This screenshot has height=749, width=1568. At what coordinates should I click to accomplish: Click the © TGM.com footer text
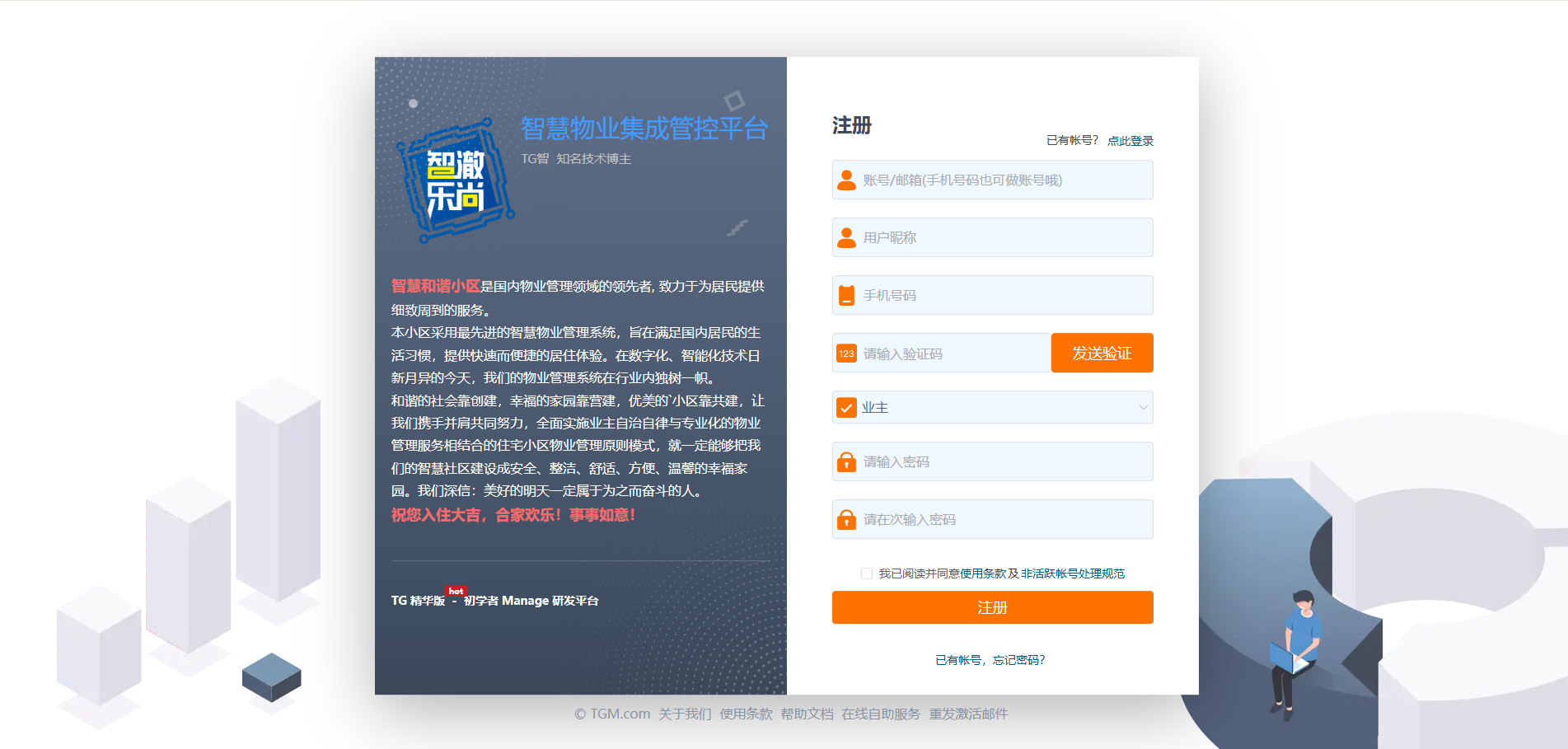coord(612,714)
